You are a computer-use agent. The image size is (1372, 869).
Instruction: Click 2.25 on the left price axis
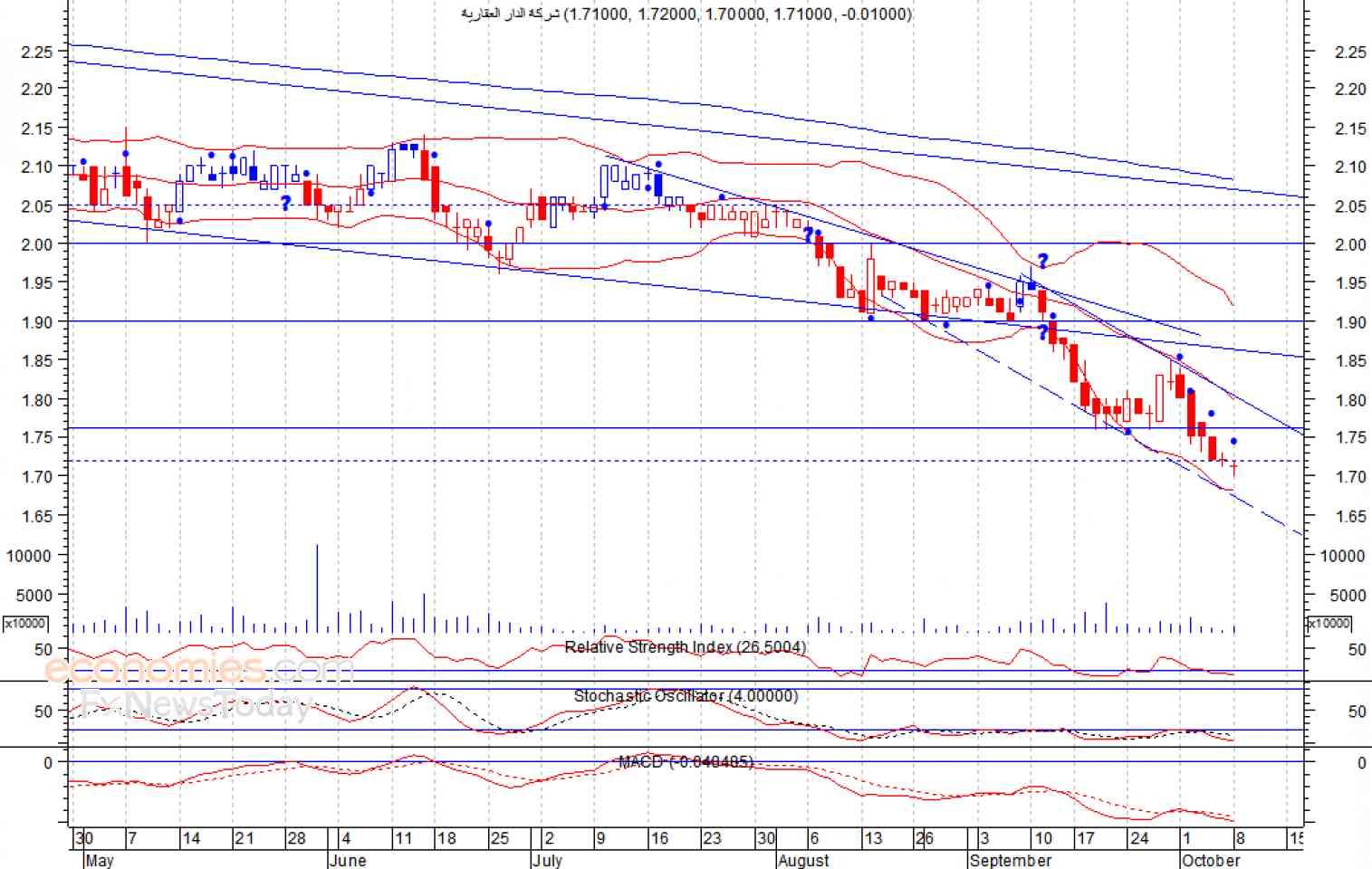(37, 52)
